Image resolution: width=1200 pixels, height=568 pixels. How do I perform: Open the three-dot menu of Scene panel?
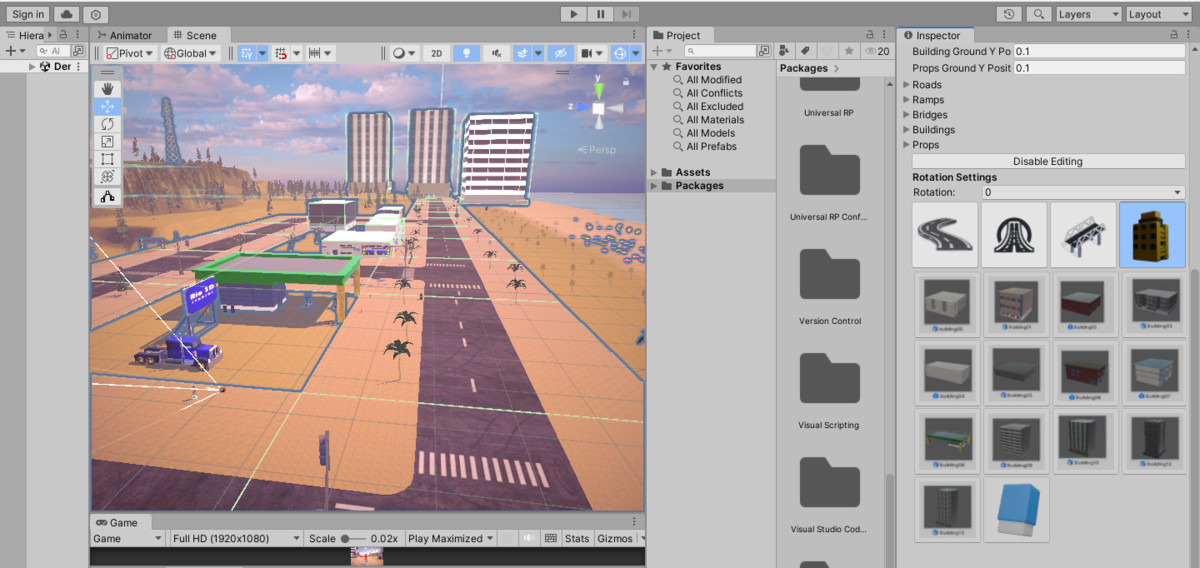click(x=634, y=35)
